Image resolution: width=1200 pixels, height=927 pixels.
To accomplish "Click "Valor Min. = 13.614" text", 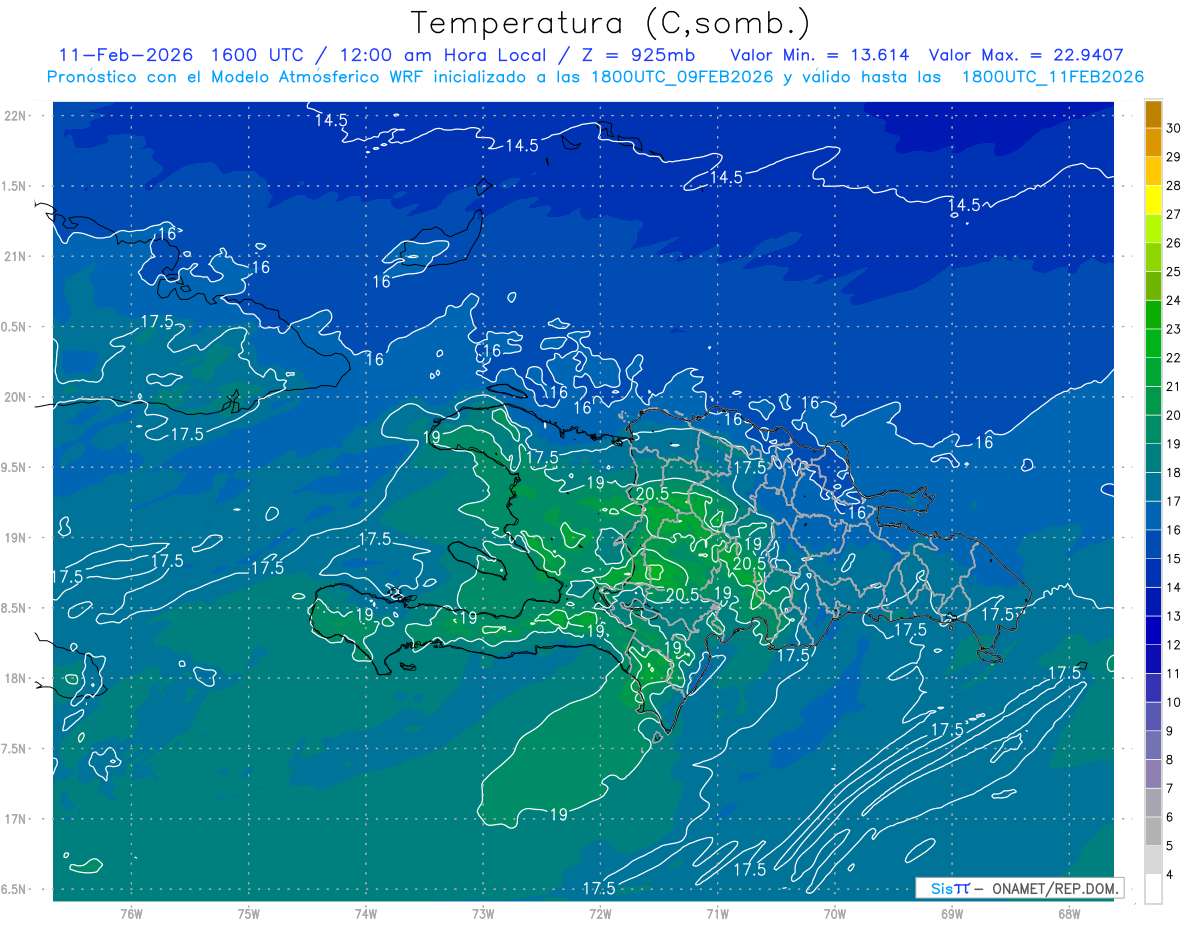I will (820, 55).
